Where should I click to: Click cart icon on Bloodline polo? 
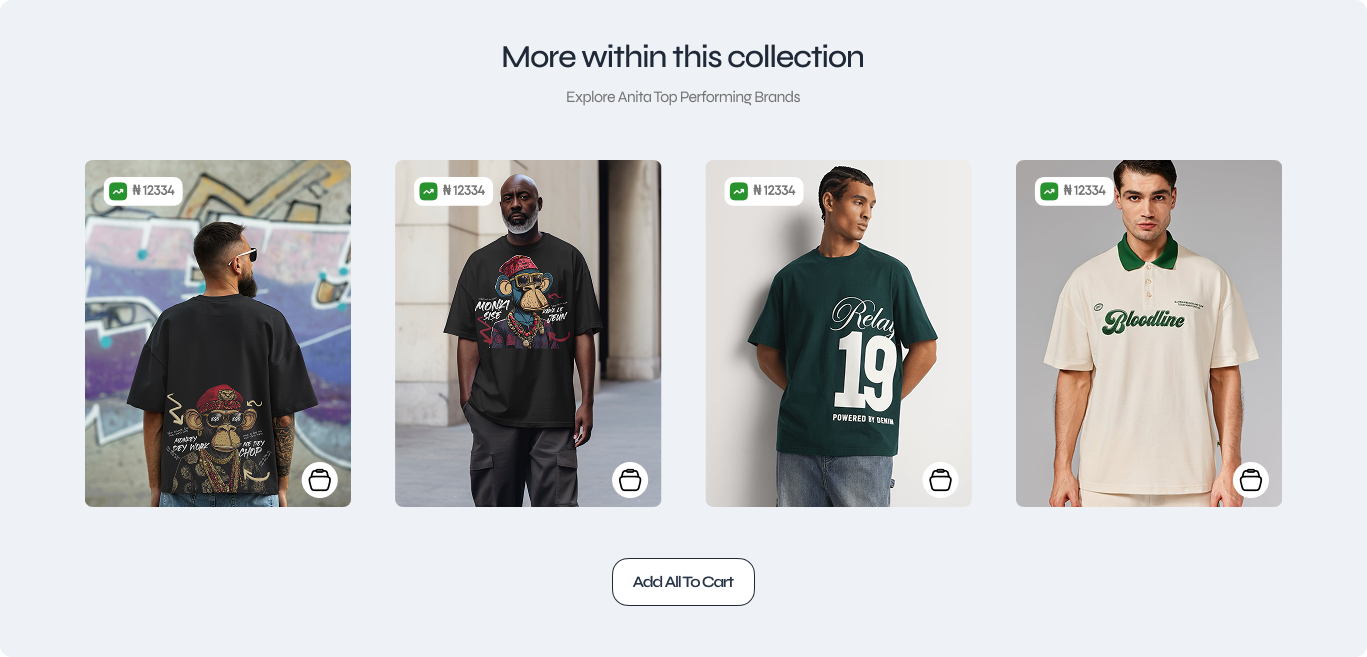(1251, 480)
